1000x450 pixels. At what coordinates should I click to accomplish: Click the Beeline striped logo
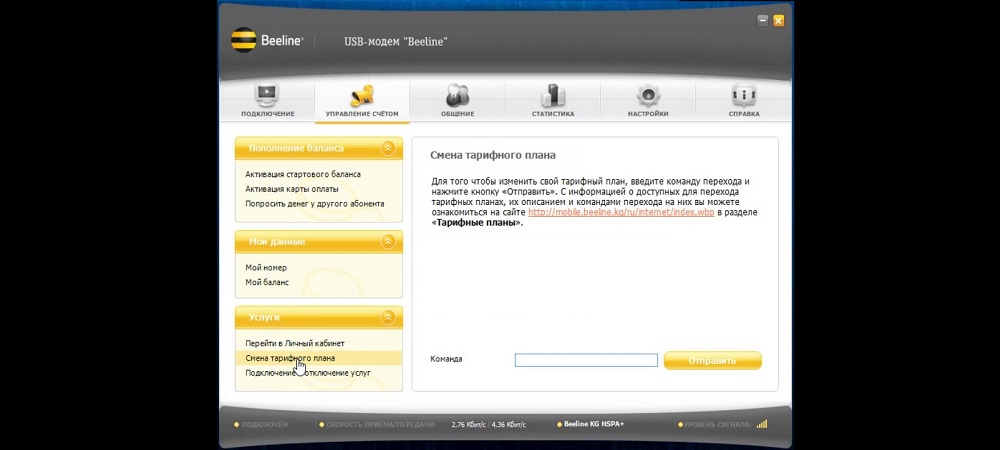coord(243,40)
